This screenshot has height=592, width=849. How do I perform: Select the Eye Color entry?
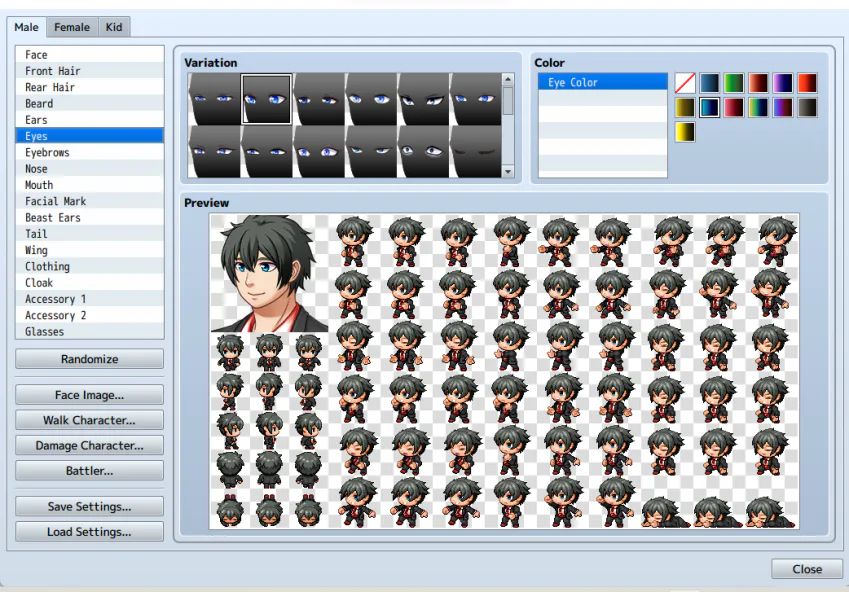(x=603, y=82)
